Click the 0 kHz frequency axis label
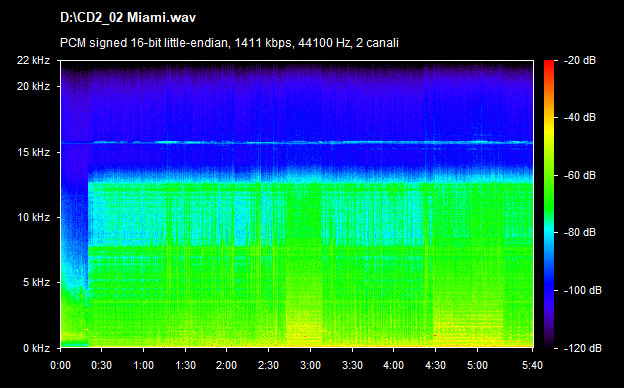This screenshot has height=388, width=624. click(36, 348)
